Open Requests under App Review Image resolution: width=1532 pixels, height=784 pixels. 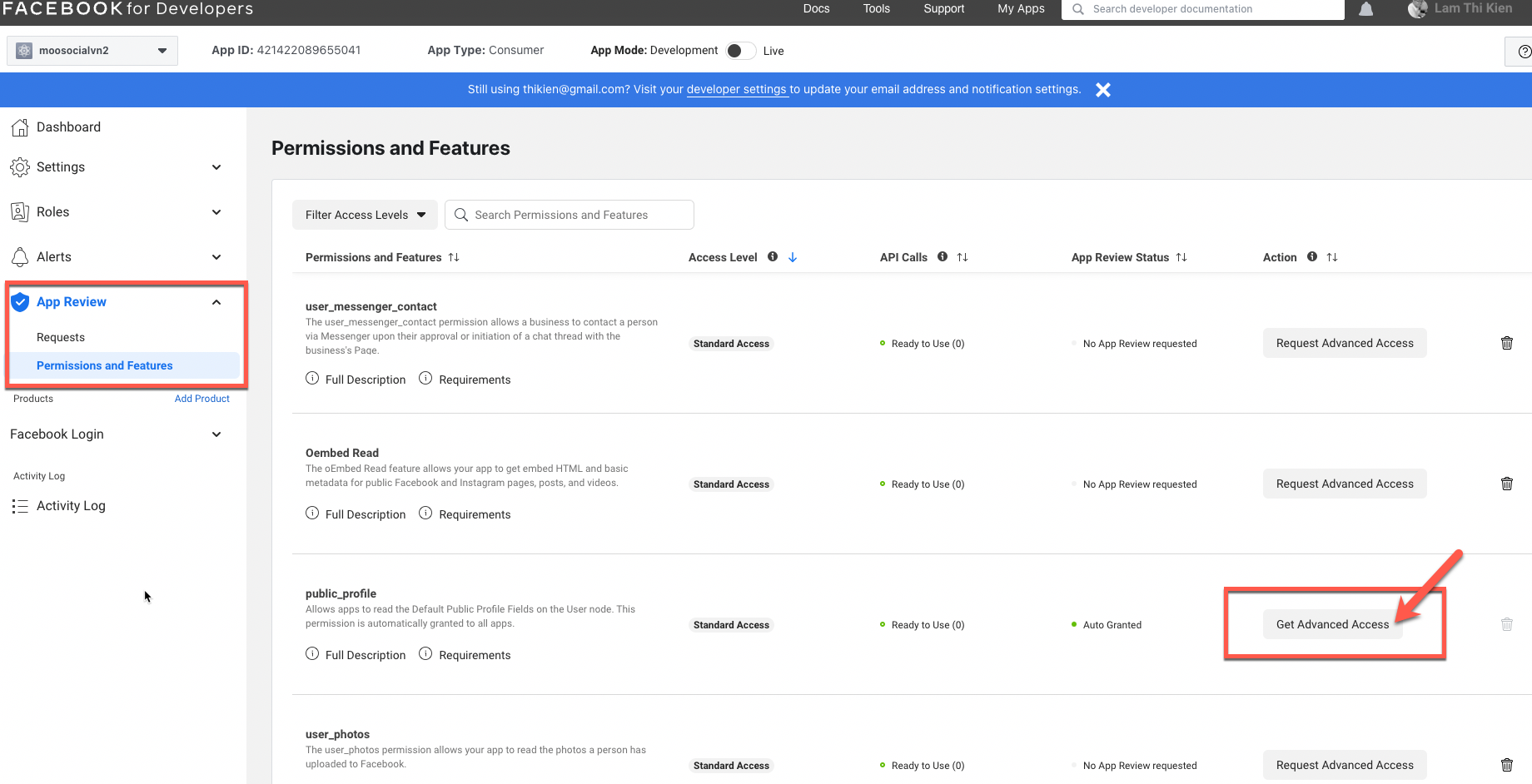pyautogui.click(x=61, y=337)
